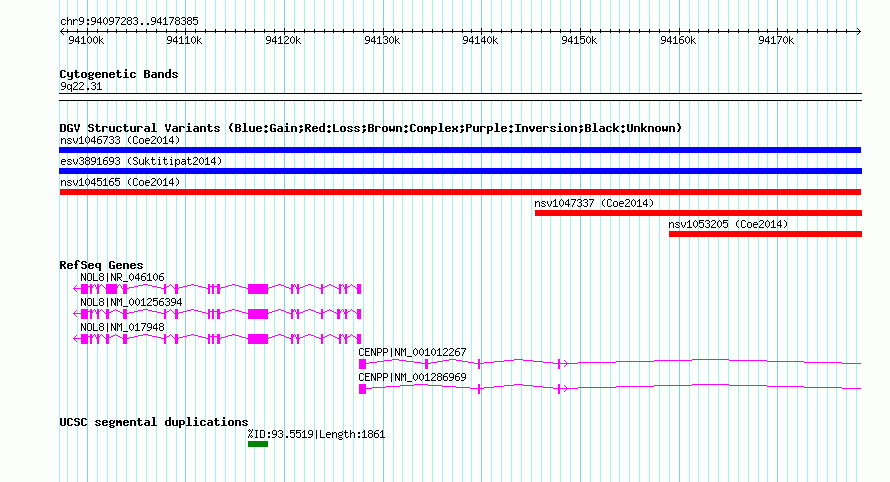Click the nsv1053205 (Coe2014) label
Viewport: 890px width, 482px height.
click(x=728, y=224)
